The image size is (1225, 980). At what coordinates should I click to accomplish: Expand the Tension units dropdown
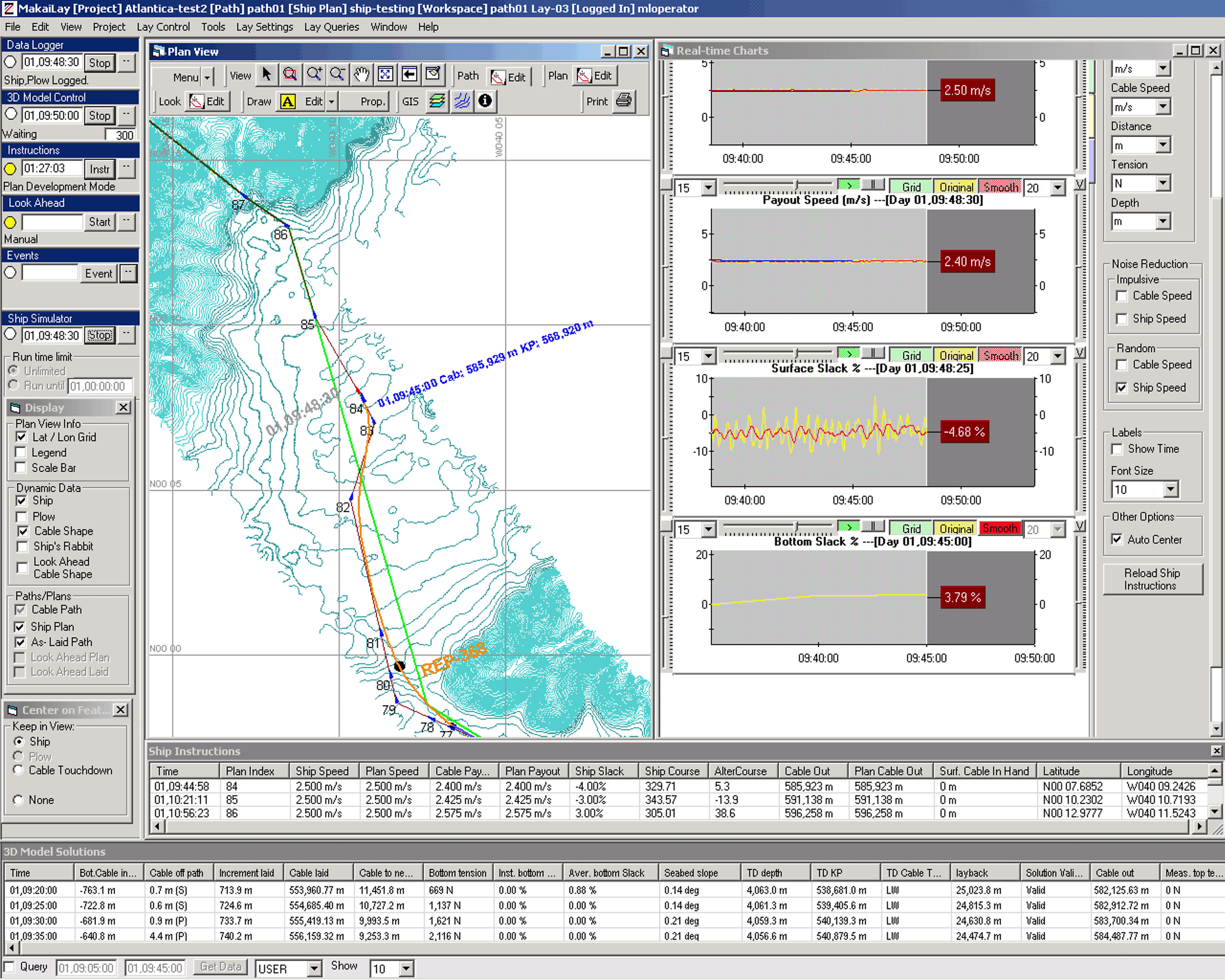(1163, 183)
